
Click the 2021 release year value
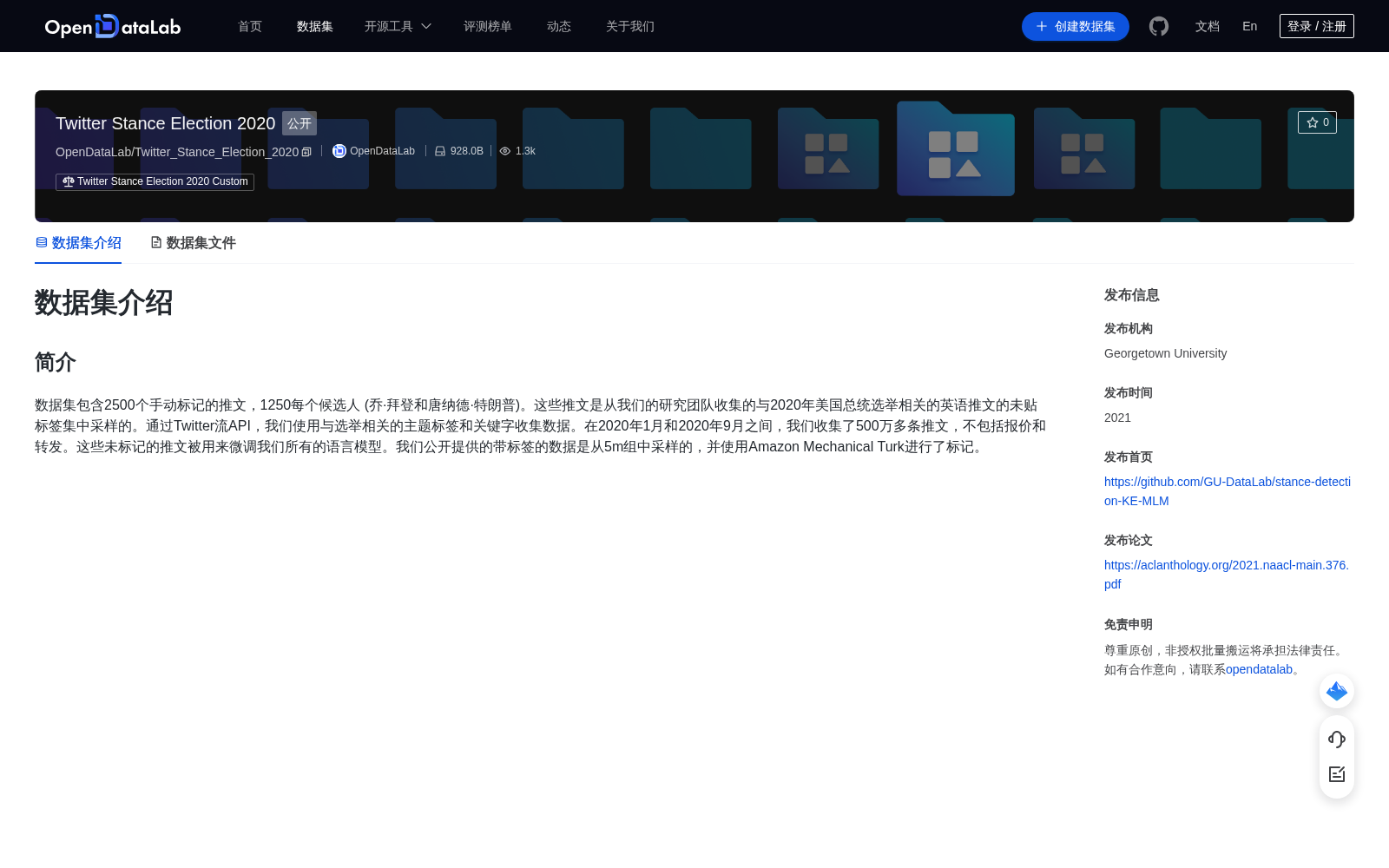(x=1117, y=418)
